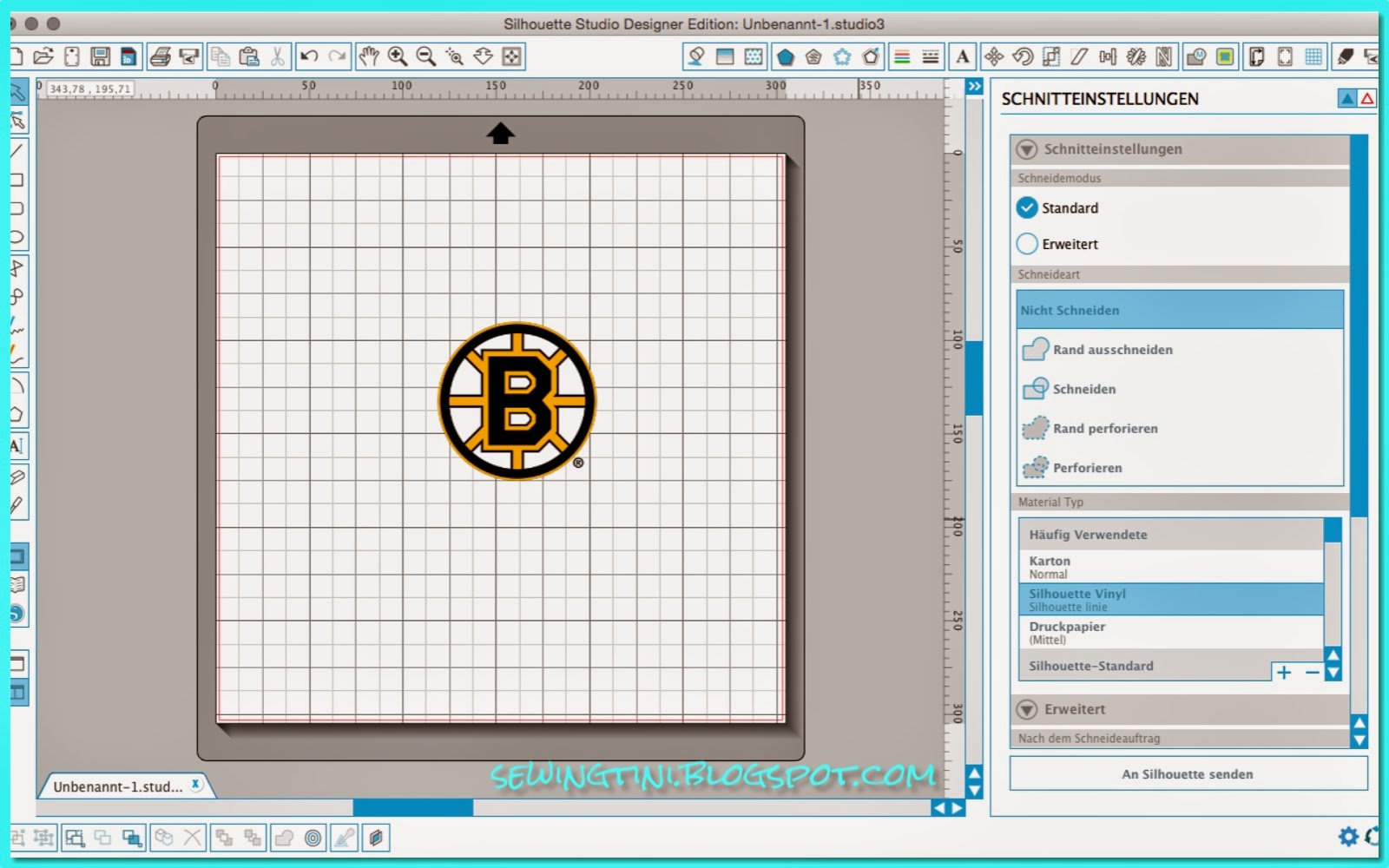Viewport: 1389px width, 868px height.
Task: Choose Rand perforieren cut style
Action: 1180,428
